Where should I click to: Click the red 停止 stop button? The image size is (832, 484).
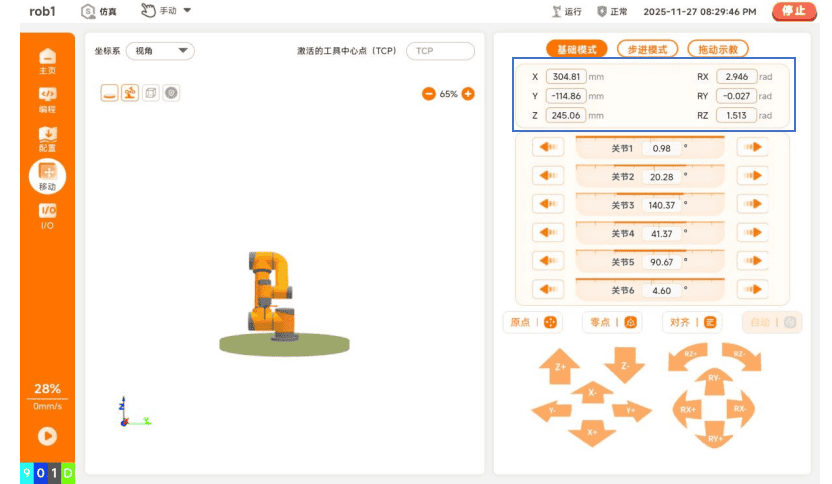coord(794,11)
